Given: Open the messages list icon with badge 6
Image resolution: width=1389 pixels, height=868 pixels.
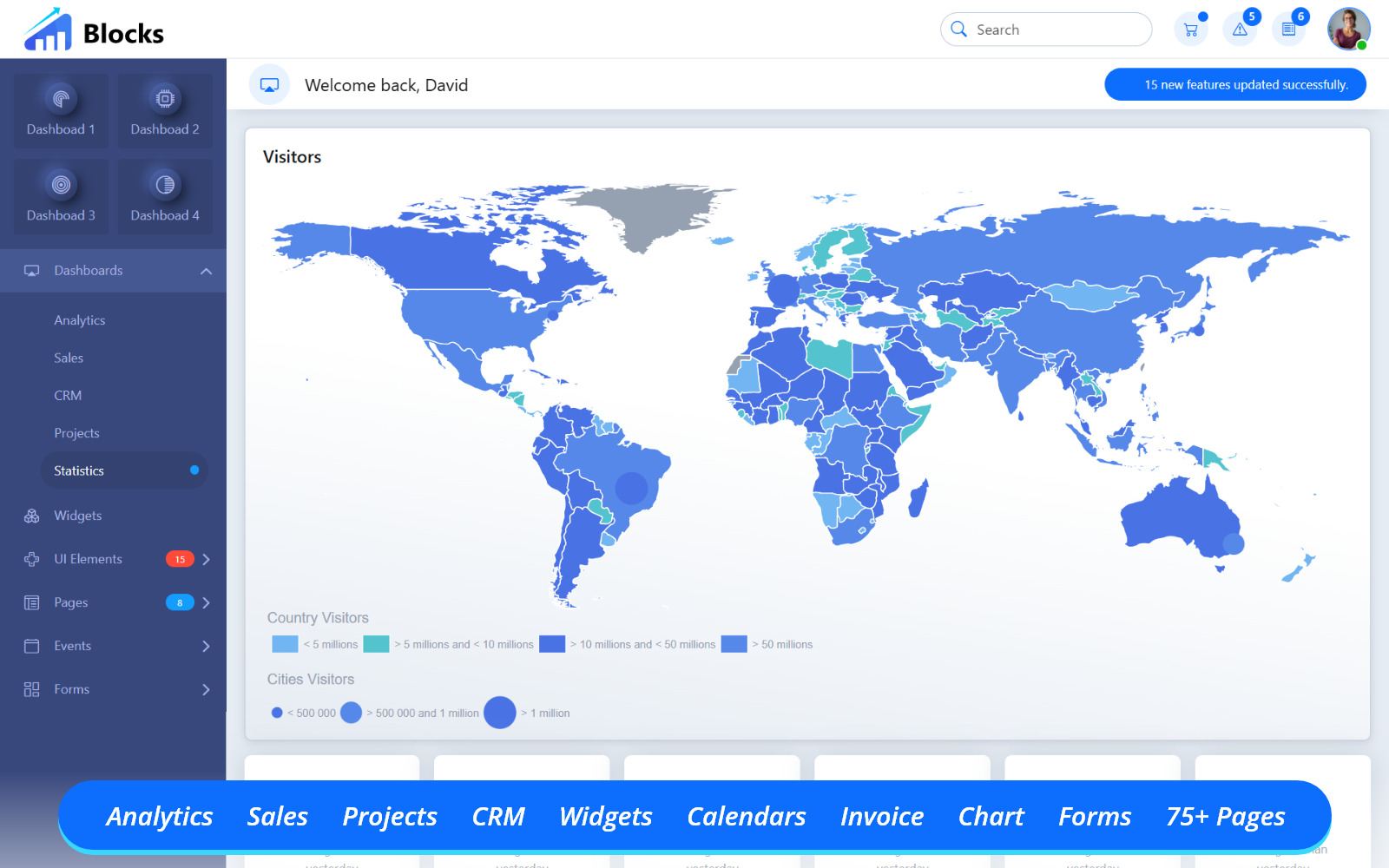Looking at the screenshot, I should pyautogui.click(x=1289, y=30).
